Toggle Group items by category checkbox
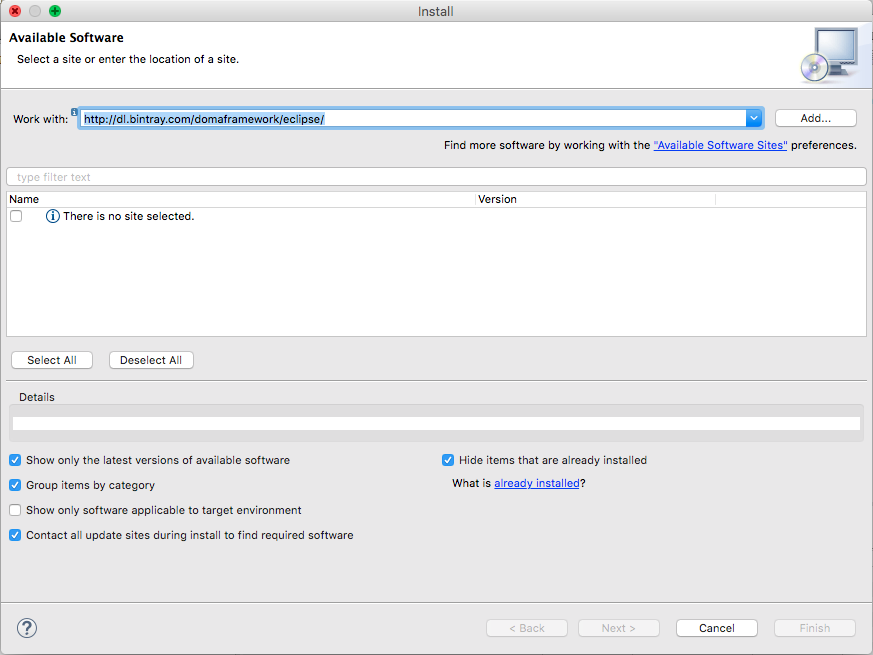The height and width of the screenshot is (655, 873). click(x=15, y=485)
